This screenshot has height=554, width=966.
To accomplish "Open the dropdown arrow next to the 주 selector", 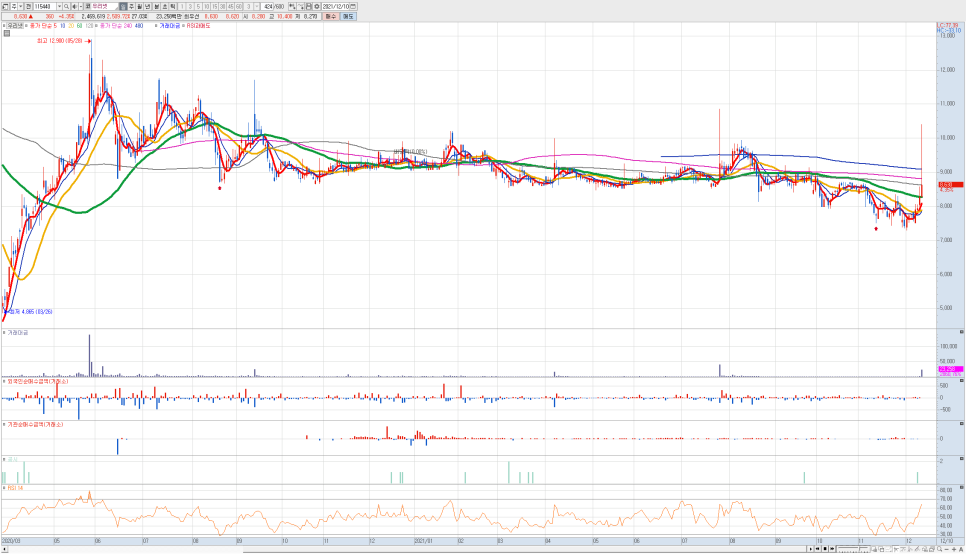I will (x=21, y=6).
